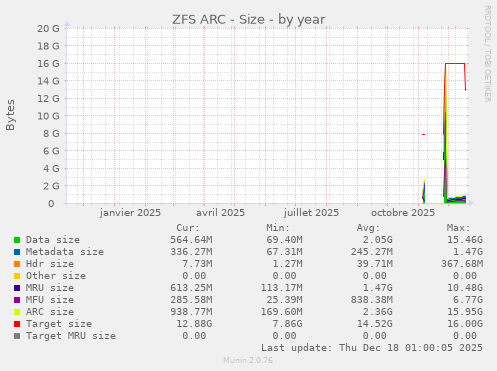
Task: Click the blue Metadata size legend swatch
Action: [17, 252]
